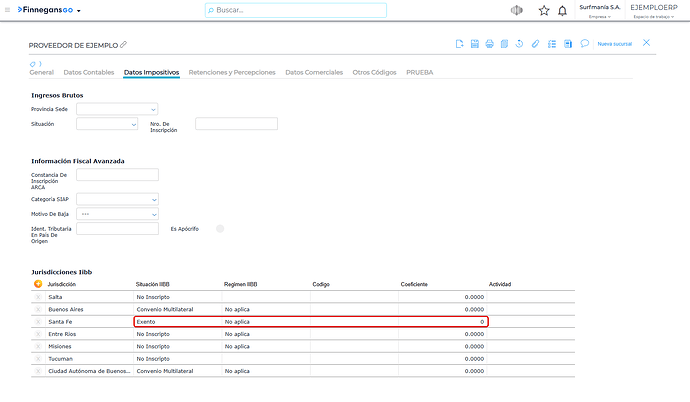Remove the Misiones jurisdiction row
Viewport: 690px width, 402px height.
pyautogui.click(x=38, y=347)
